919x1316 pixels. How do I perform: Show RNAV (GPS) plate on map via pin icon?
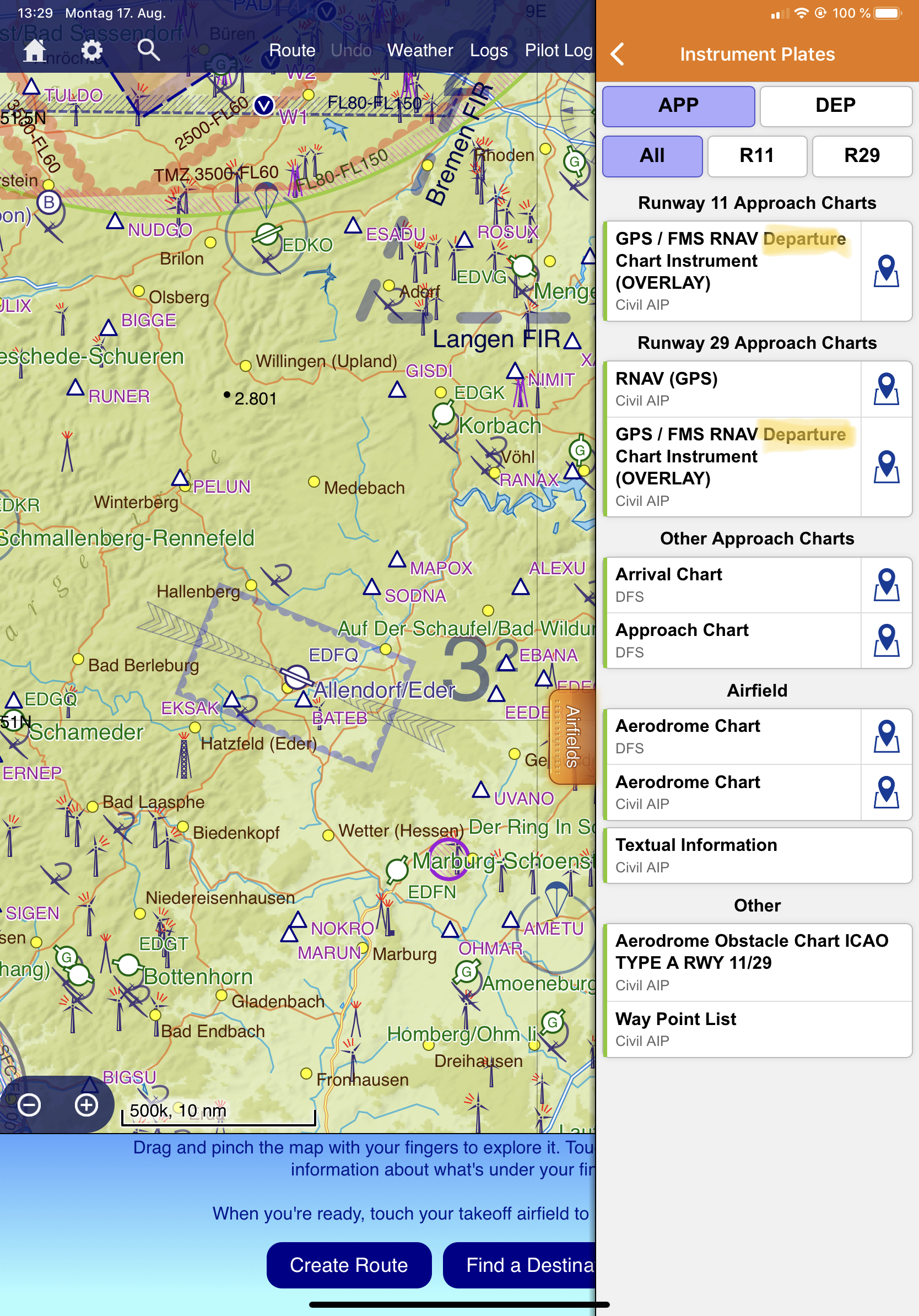click(886, 389)
